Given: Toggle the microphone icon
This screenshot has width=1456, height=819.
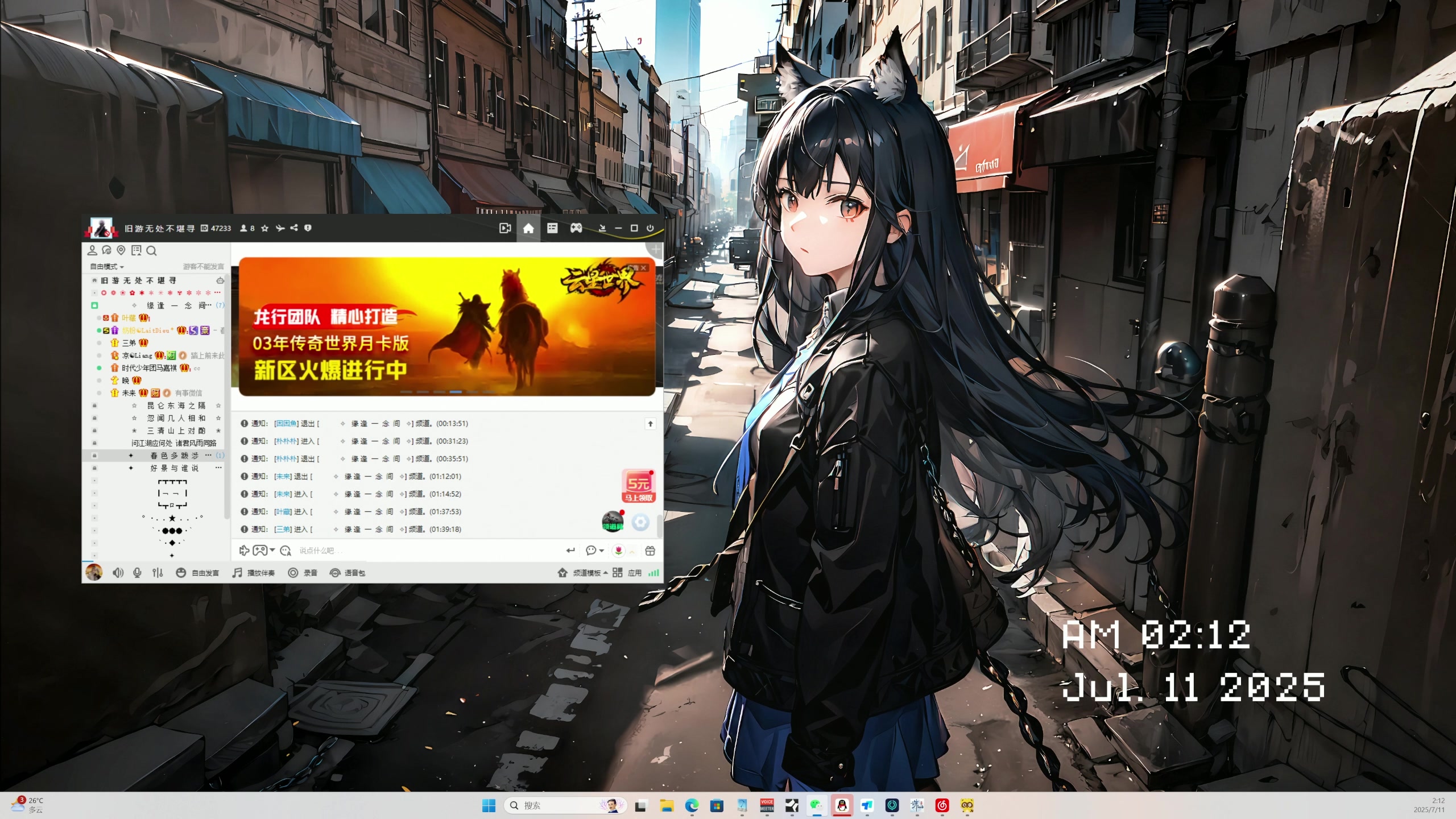Looking at the screenshot, I should point(137,573).
